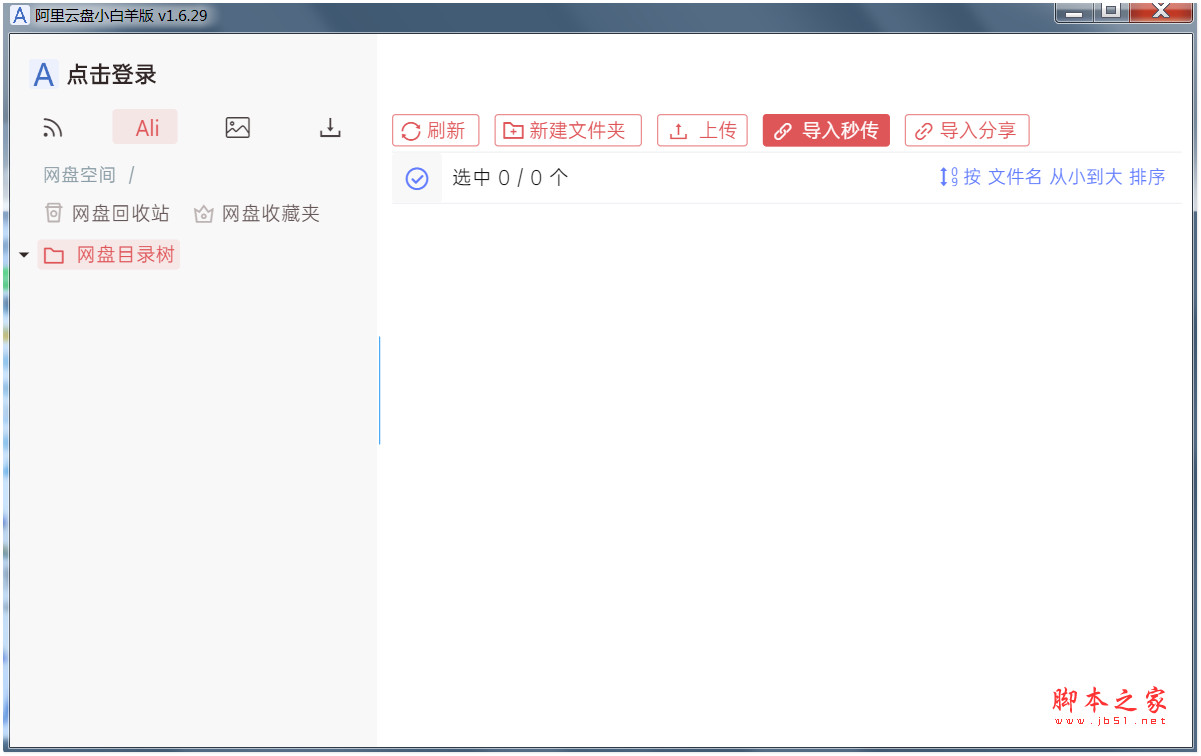Toggle the select-all check circle
The image size is (1201, 756).
[x=417, y=178]
